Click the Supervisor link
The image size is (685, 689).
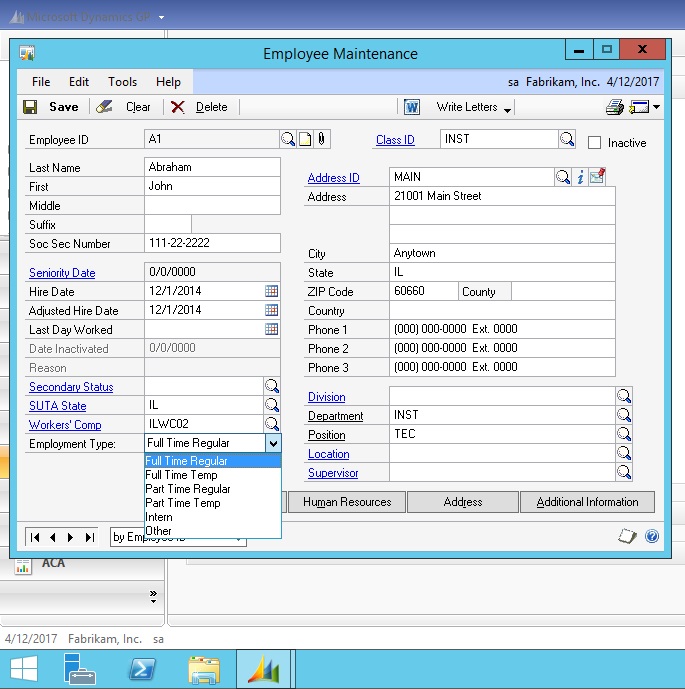(x=333, y=473)
